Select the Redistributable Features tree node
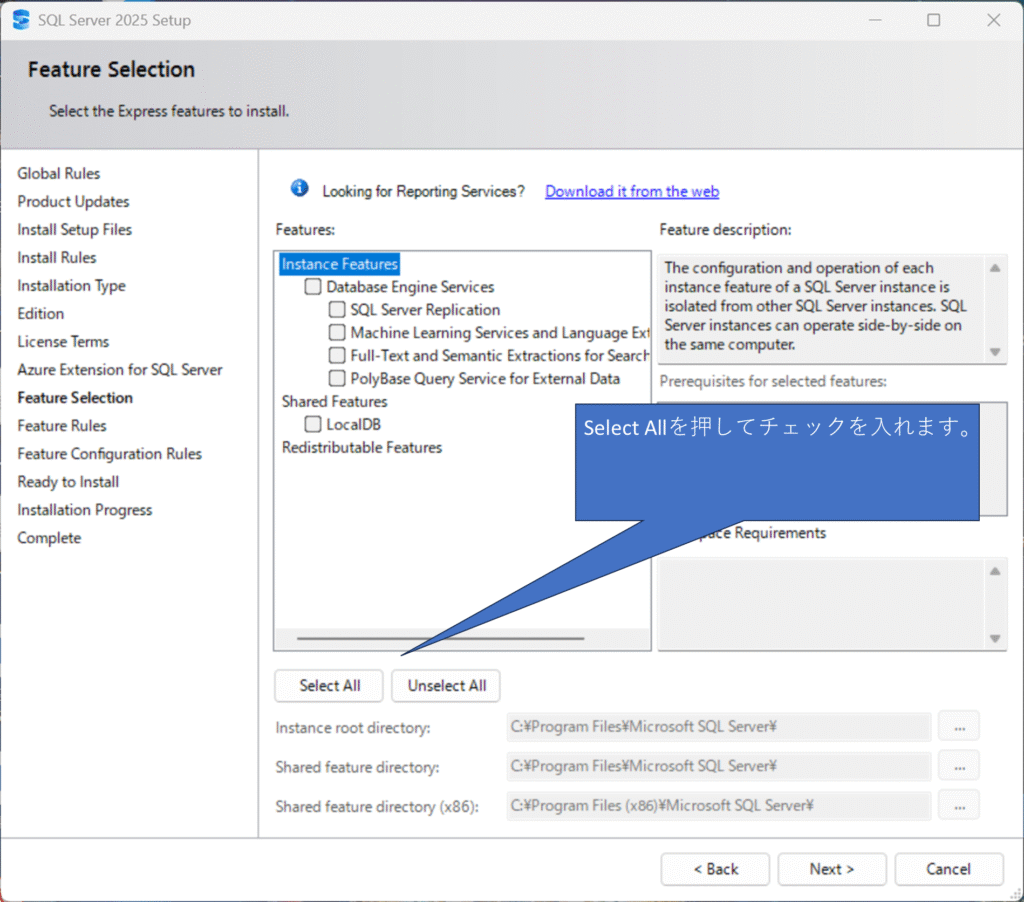This screenshot has width=1024, height=902. [362, 447]
